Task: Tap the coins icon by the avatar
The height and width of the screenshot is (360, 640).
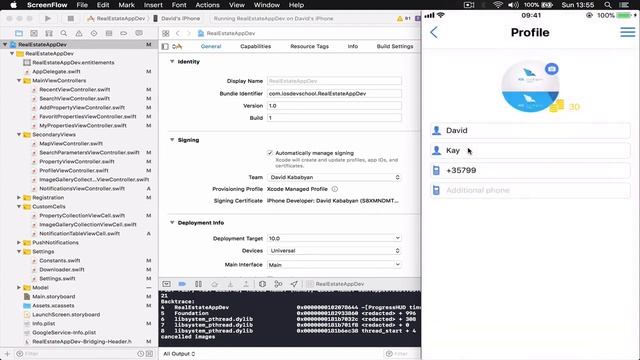Action: pyautogui.click(x=557, y=106)
